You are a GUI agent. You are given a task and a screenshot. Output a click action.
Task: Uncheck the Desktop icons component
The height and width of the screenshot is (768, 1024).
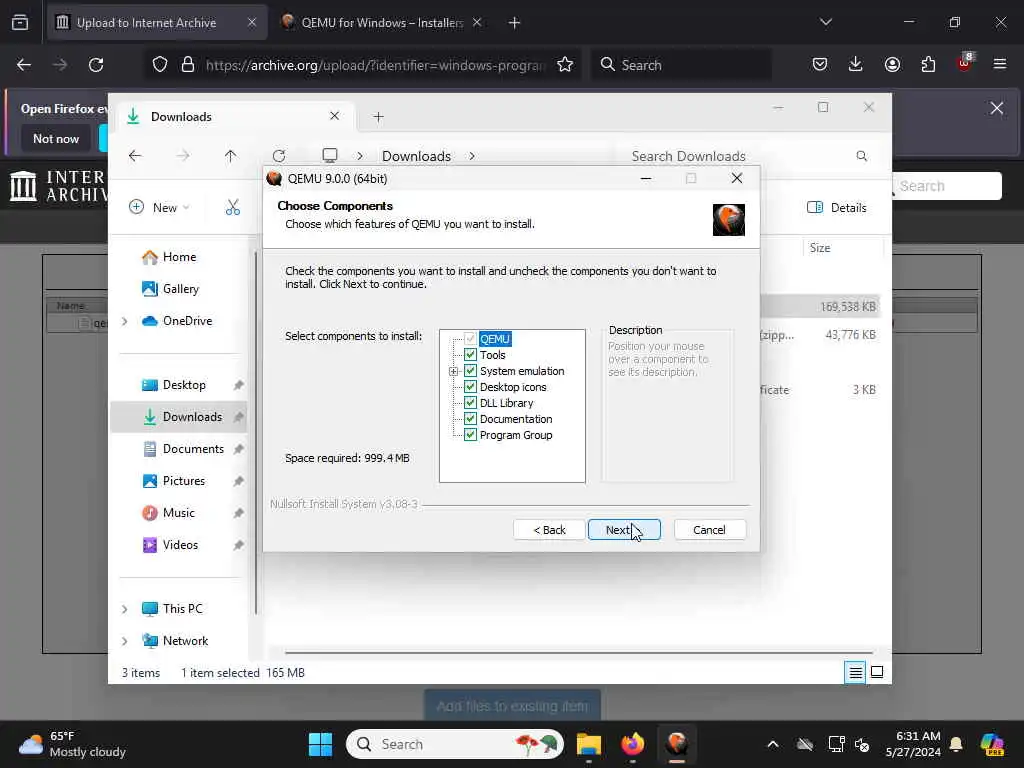[x=470, y=387]
